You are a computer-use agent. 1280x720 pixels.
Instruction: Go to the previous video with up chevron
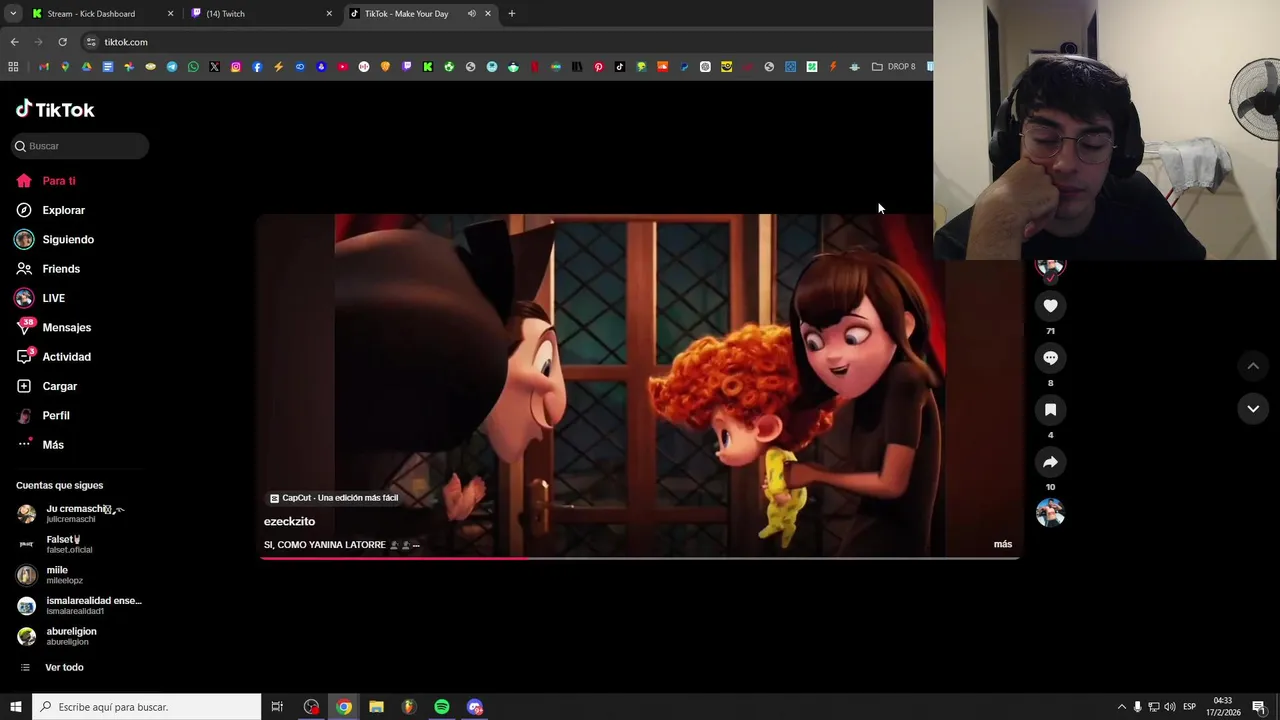coord(1253,366)
